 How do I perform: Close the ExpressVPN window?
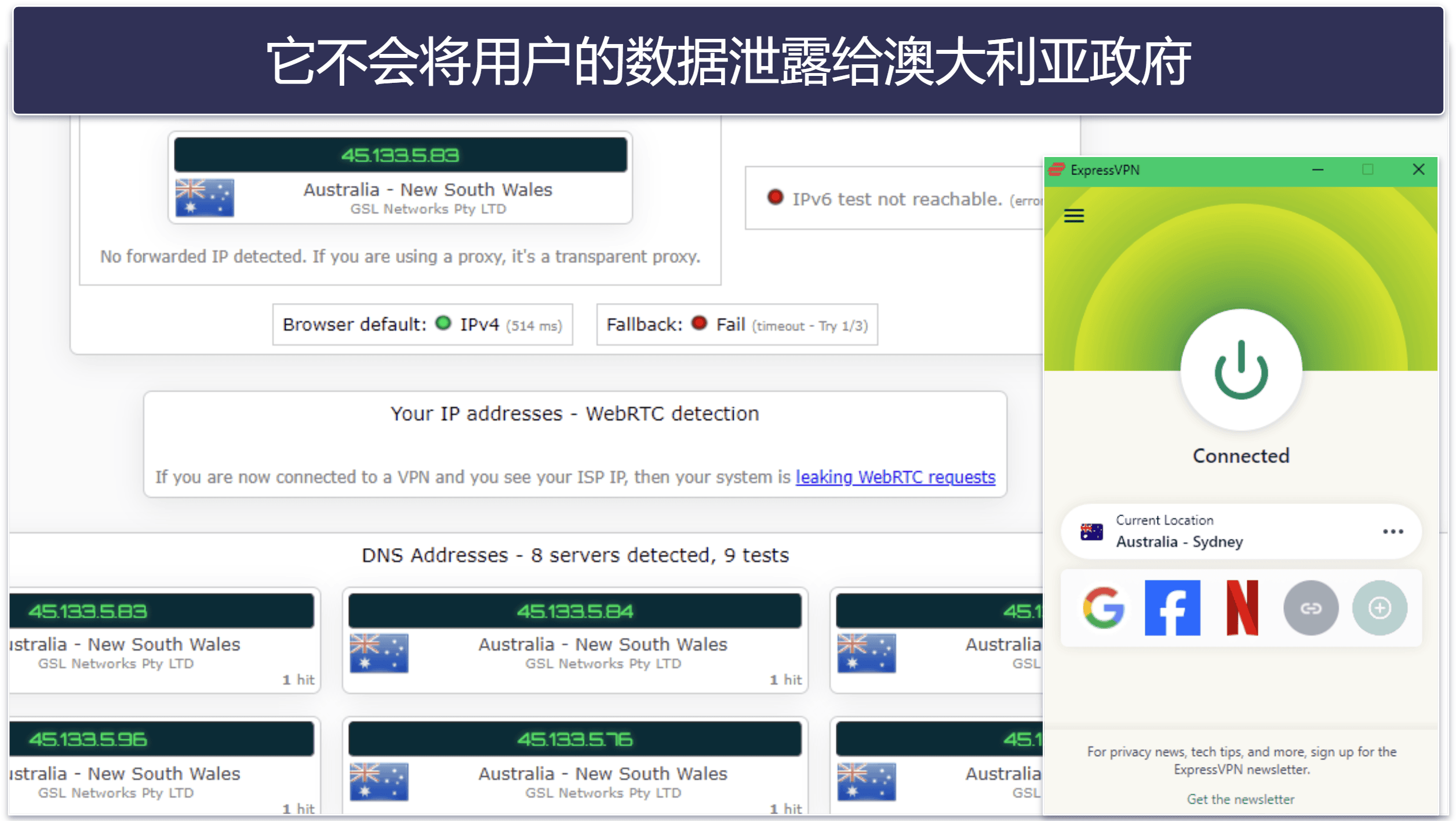pos(1418,169)
